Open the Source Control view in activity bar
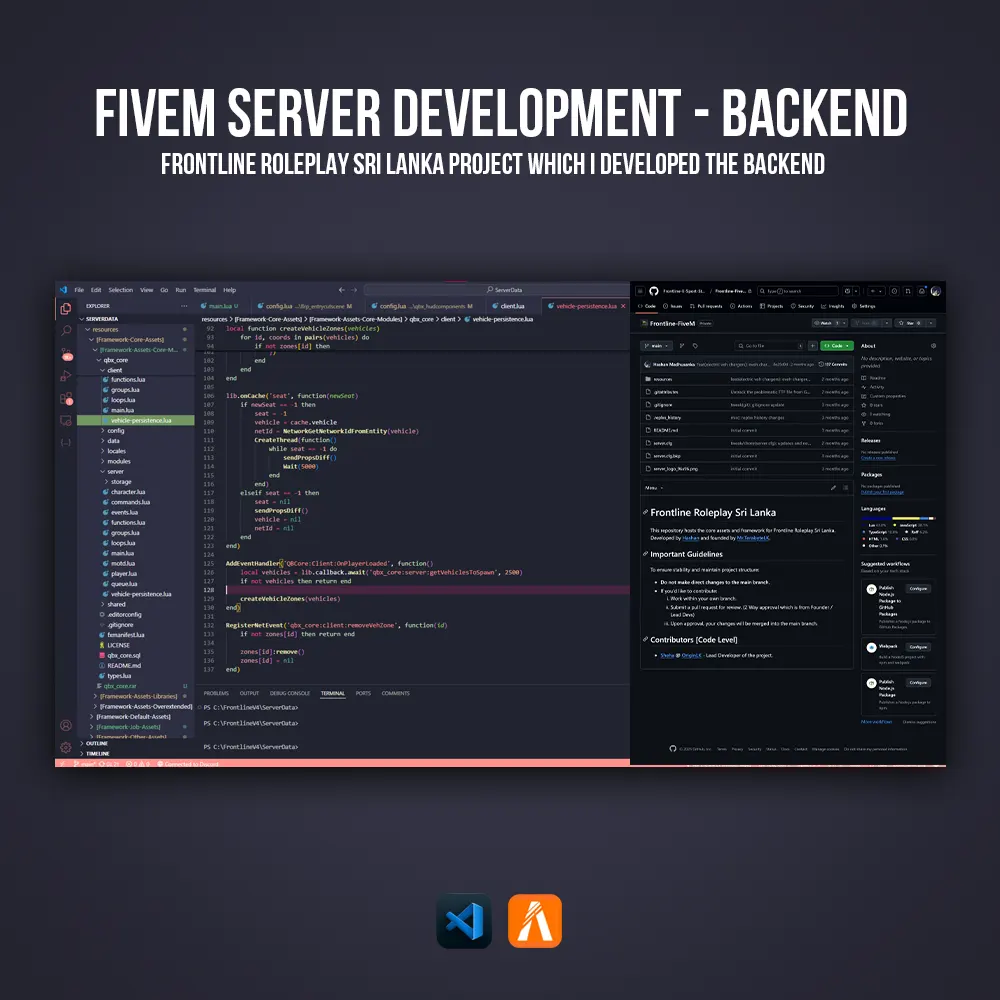 coord(65,353)
